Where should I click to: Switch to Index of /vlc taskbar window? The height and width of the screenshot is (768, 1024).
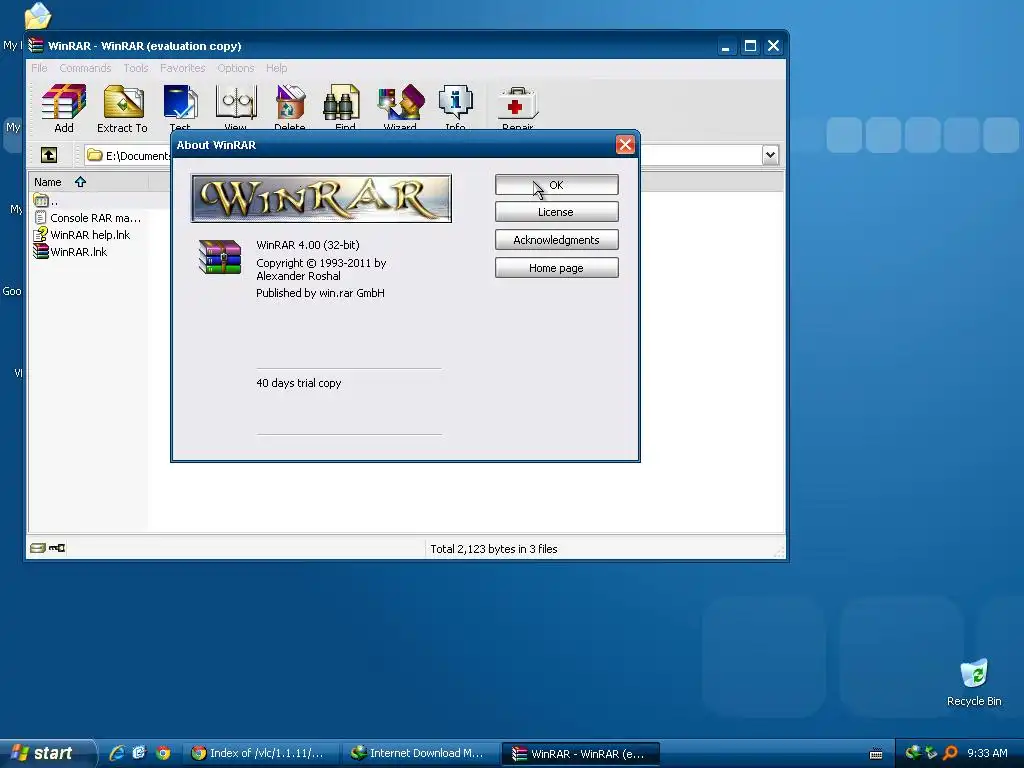point(261,753)
